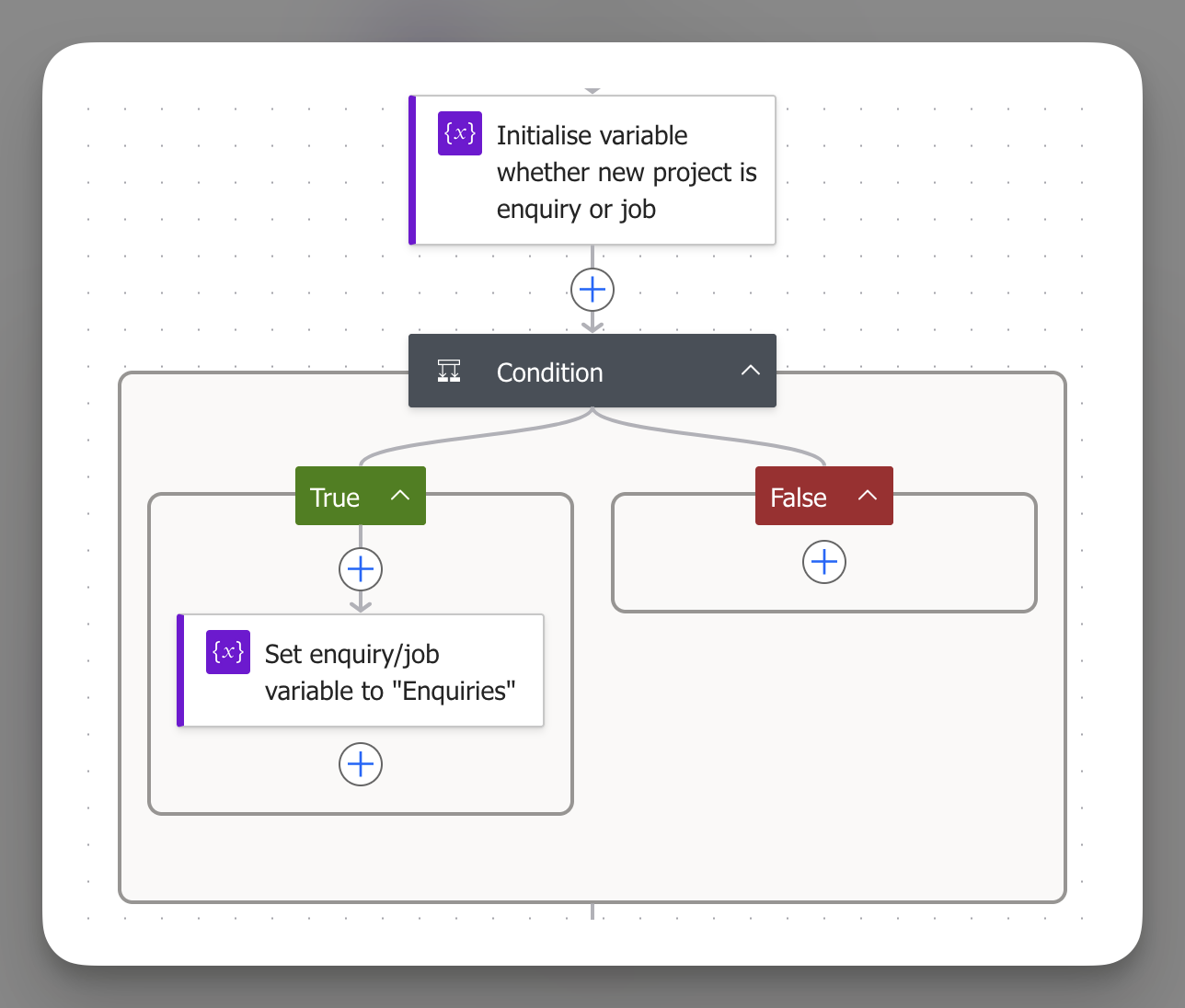Insert a step above the Condition block

point(592,290)
